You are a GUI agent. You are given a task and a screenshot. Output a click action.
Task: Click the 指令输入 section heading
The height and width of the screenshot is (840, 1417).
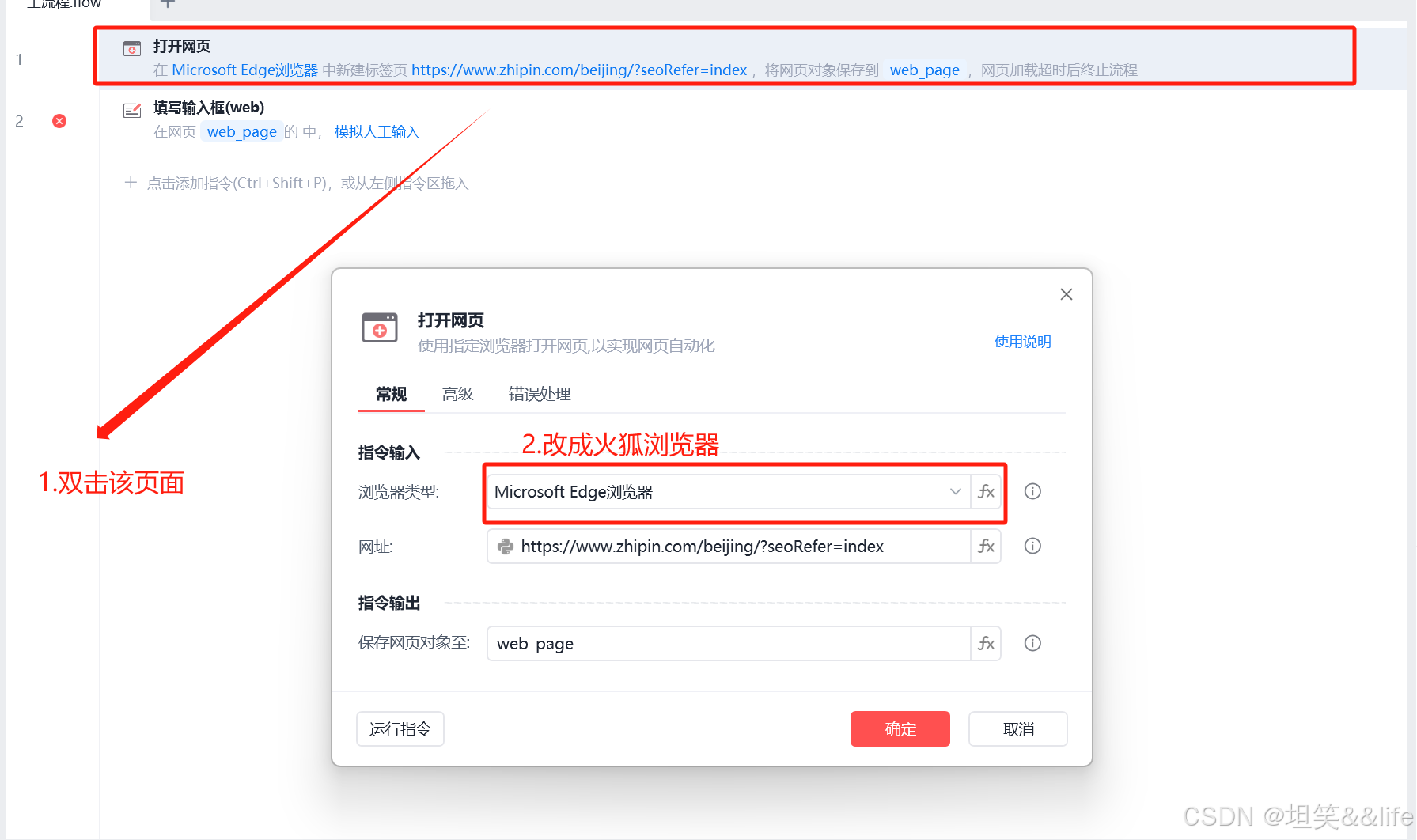pyautogui.click(x=389, y=452)
